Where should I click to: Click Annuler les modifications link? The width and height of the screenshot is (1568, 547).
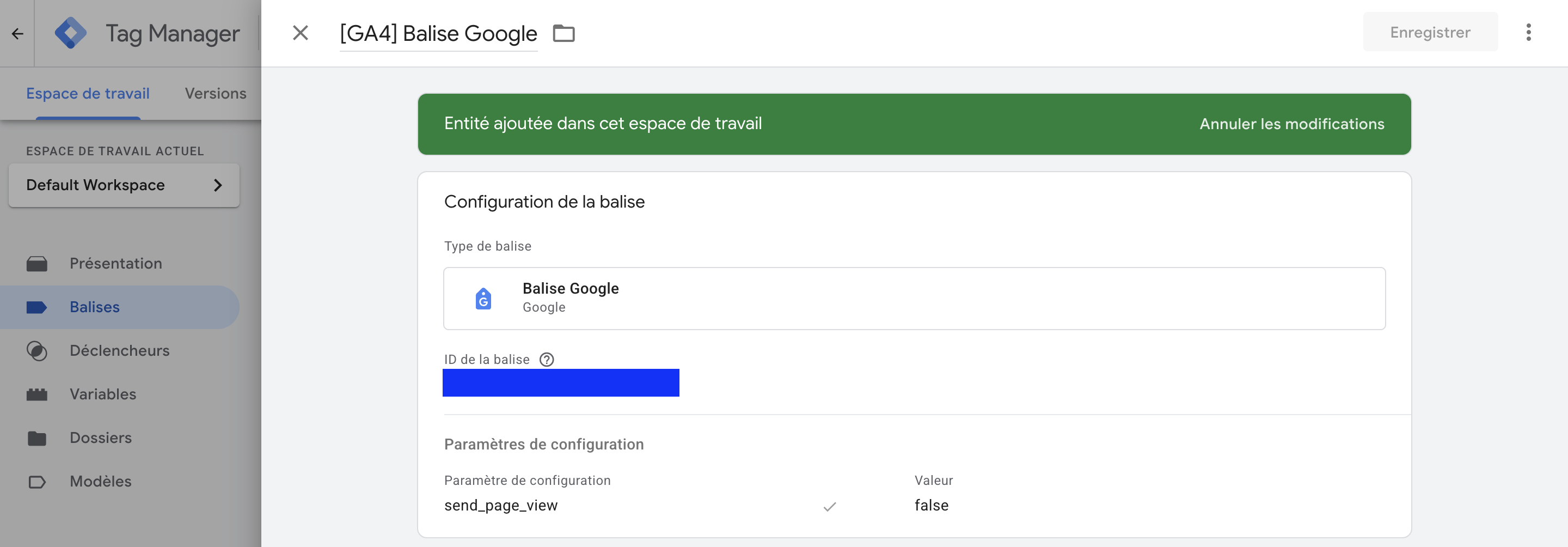1291,124
